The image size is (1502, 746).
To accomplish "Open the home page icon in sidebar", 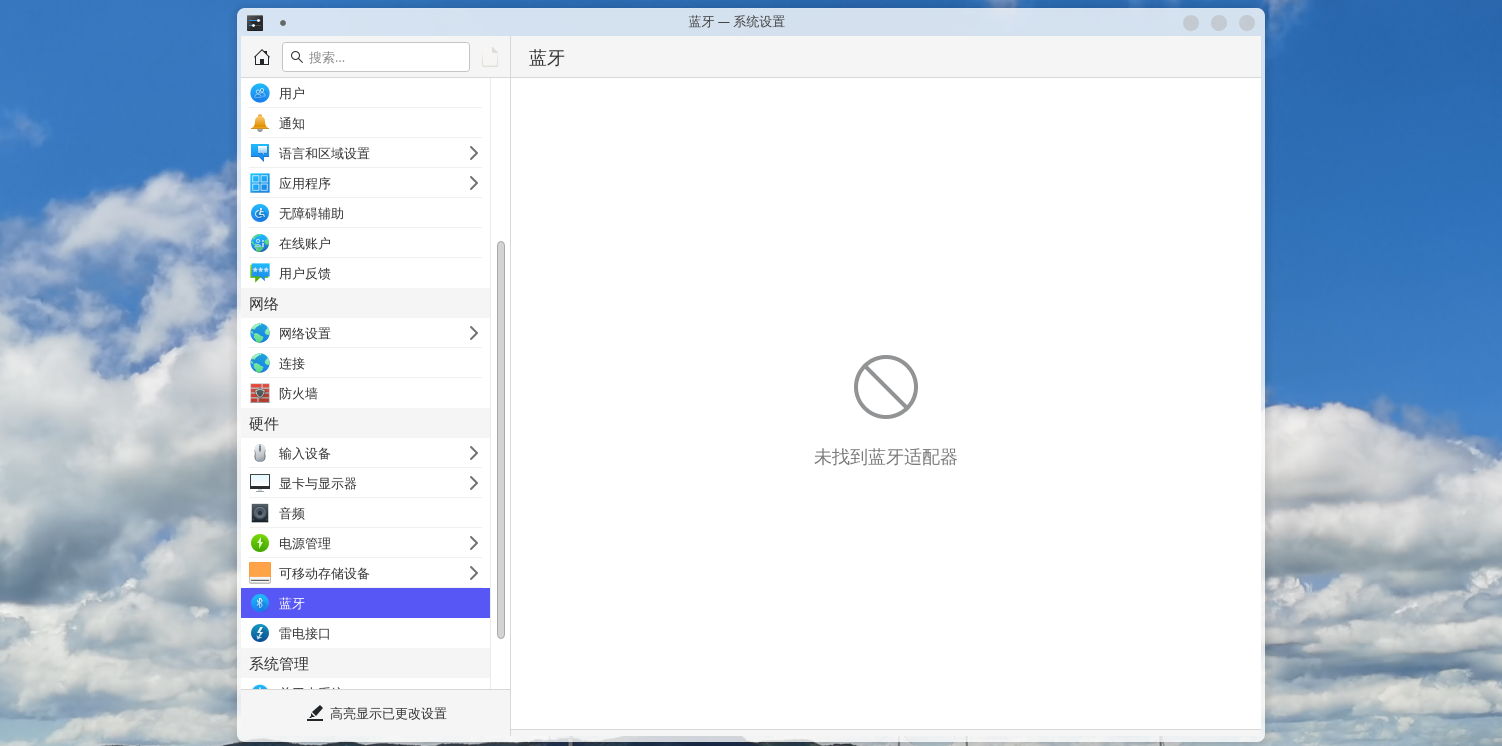I will (x=261, y=57).
